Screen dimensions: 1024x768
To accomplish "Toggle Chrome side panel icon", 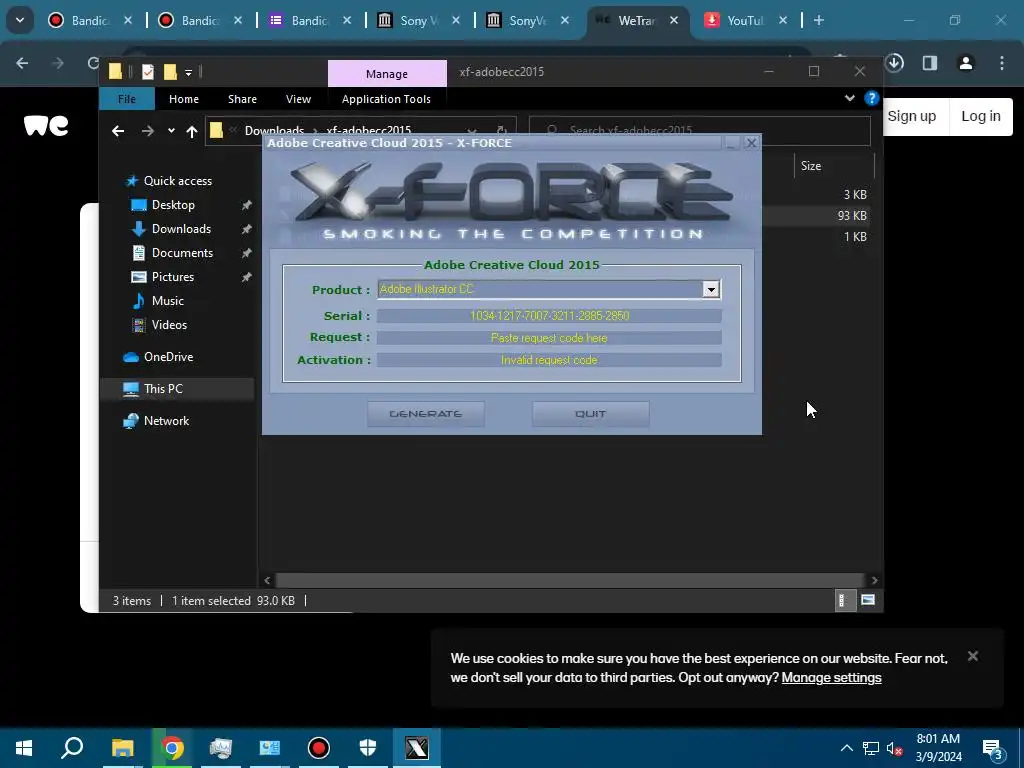I will pos(930,63).
